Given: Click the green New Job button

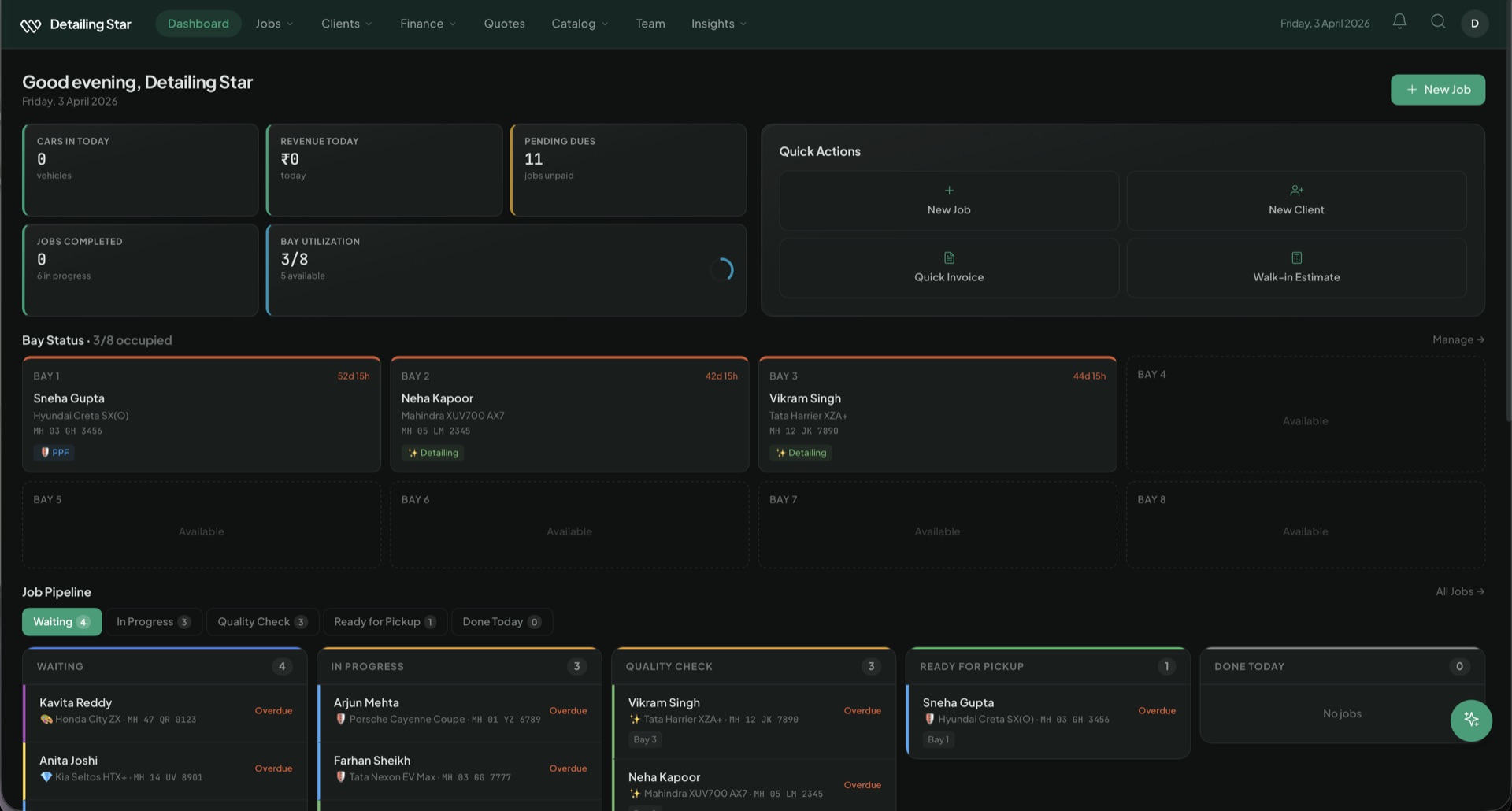Looking at the screenshot, I should [x=1437, y=89].
